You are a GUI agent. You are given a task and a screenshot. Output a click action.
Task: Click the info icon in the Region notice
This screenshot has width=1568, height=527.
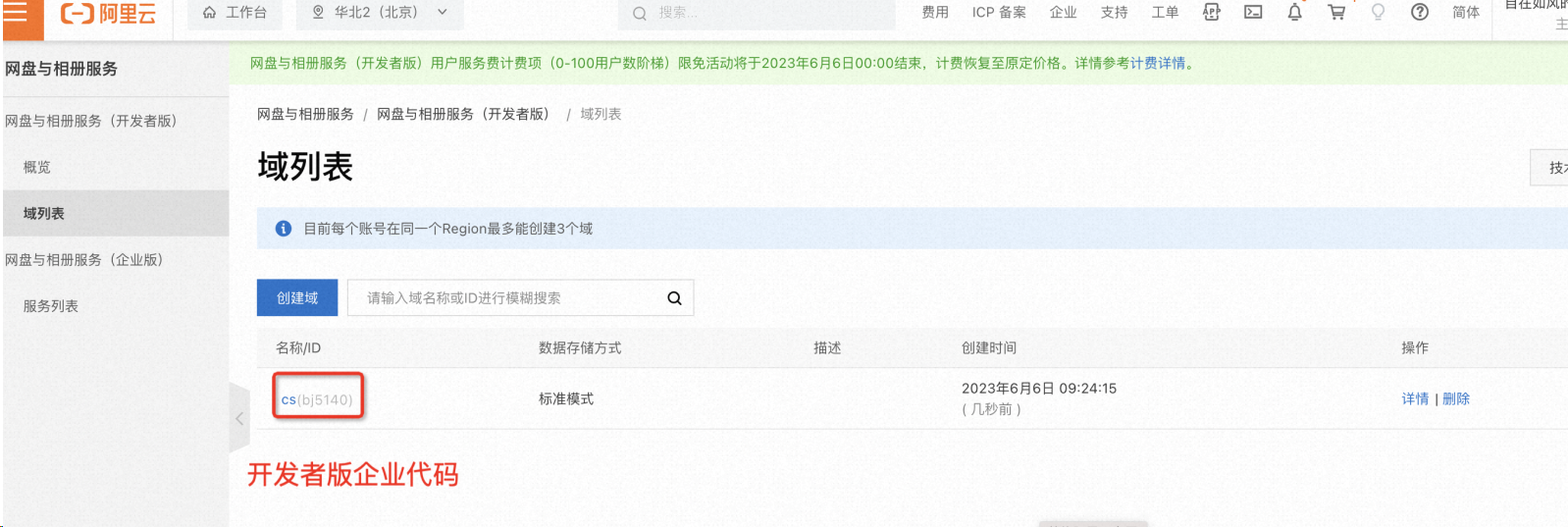click(x=284, y=229)
